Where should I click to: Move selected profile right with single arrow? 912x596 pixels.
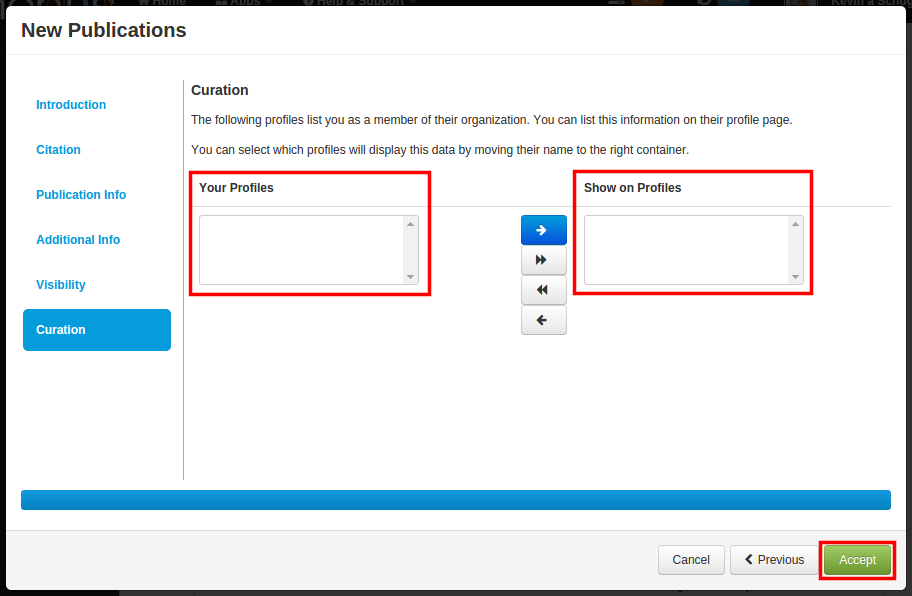(x=544, y=230)
